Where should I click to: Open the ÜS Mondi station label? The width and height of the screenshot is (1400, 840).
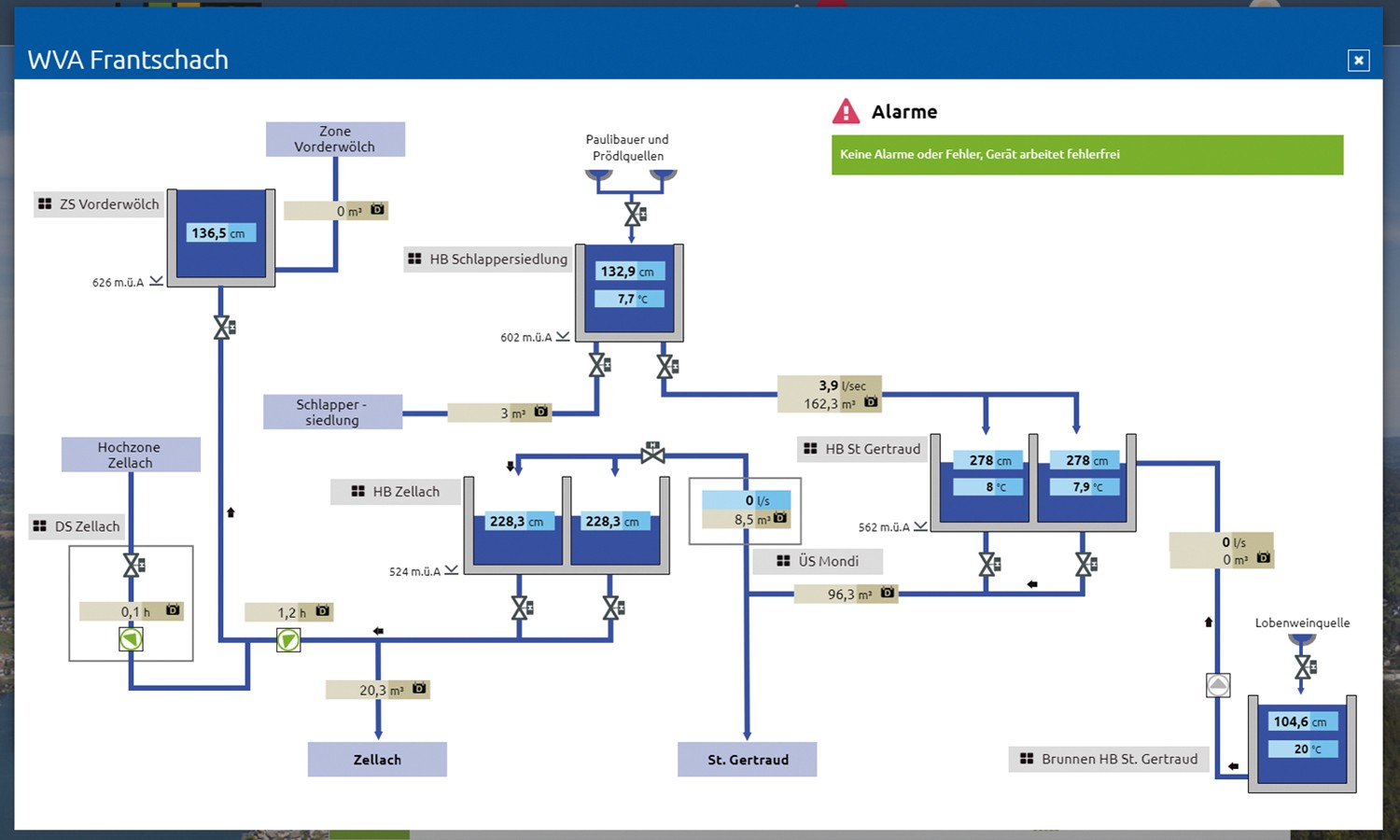point(818,561)
